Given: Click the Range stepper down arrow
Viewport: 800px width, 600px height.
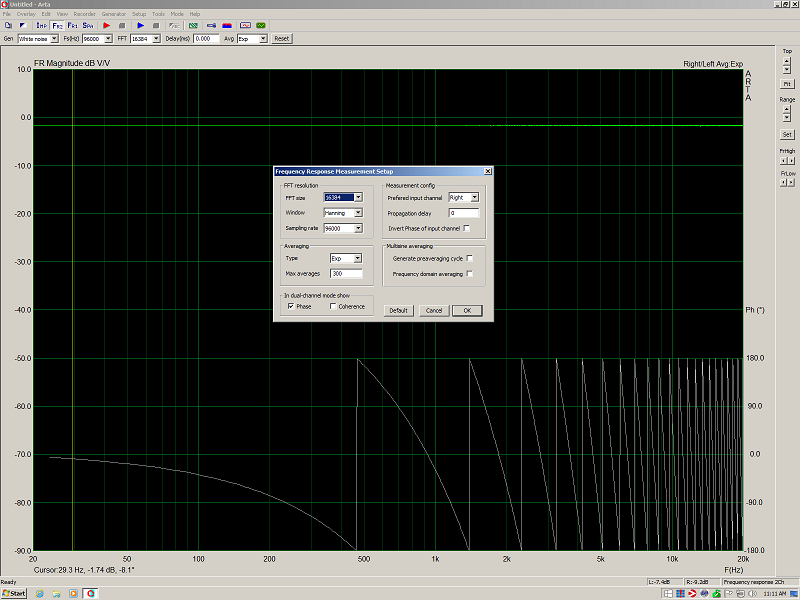Looking at the screenshot, I should (x=787, y=118).
